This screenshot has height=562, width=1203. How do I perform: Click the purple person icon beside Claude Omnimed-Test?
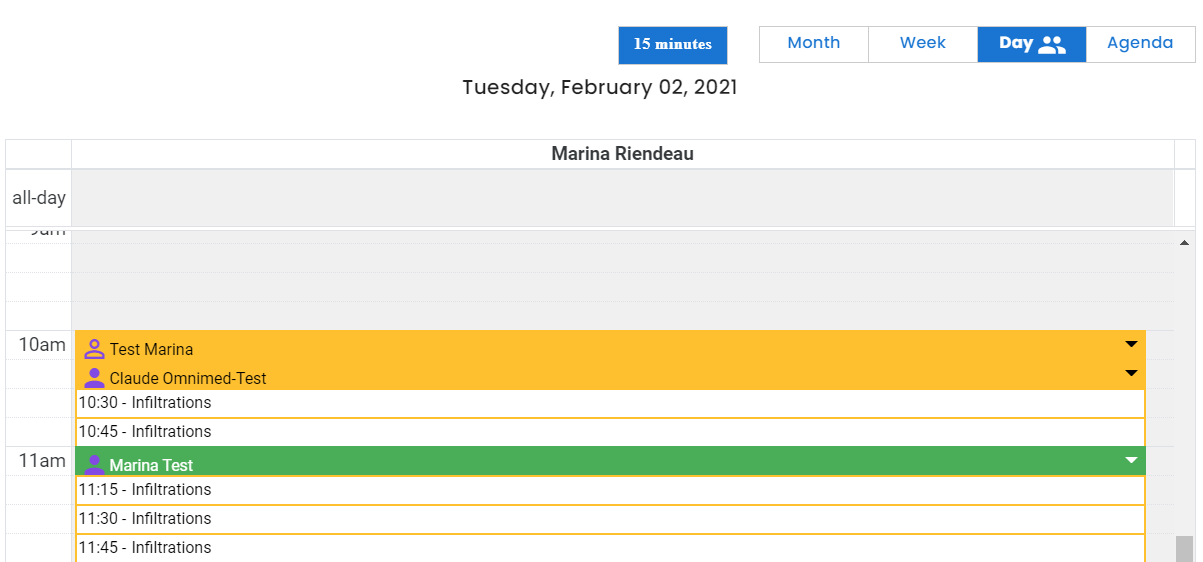coord(94,378)
